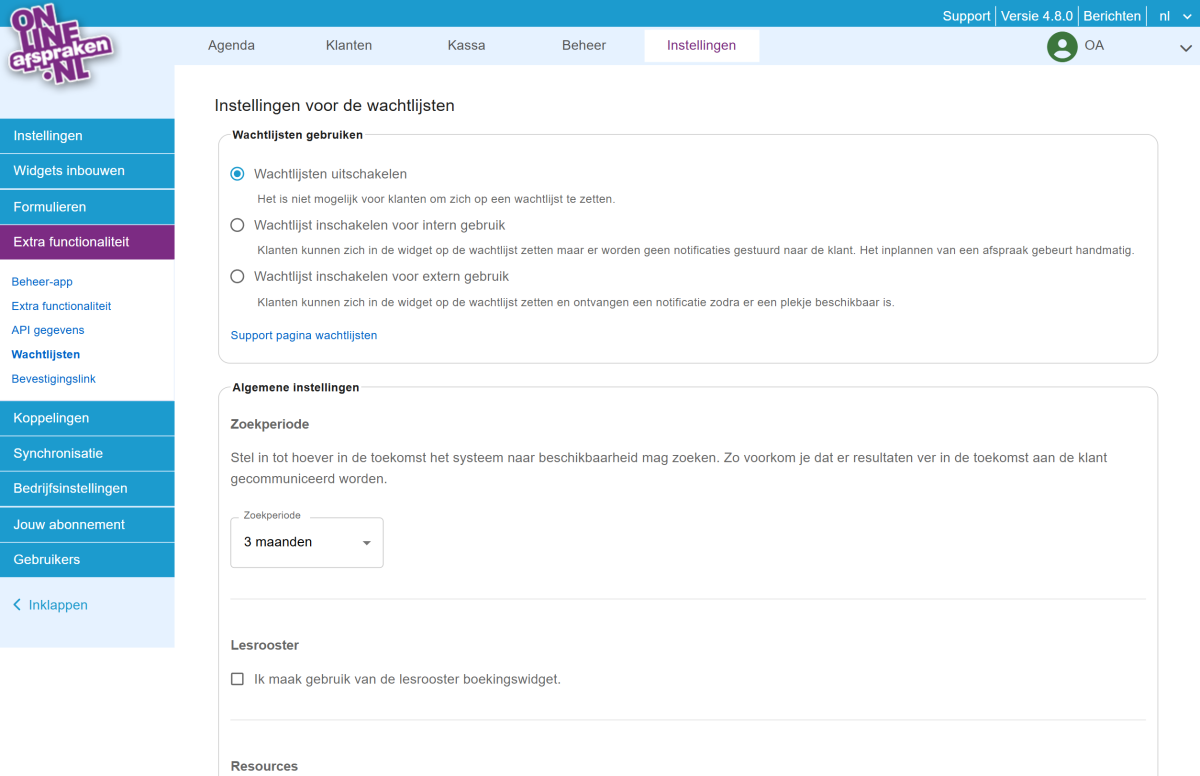Open Support pagina wachtlijsten link
Image resolution: width=1200 pixels, height=776 pixels.
304,335
